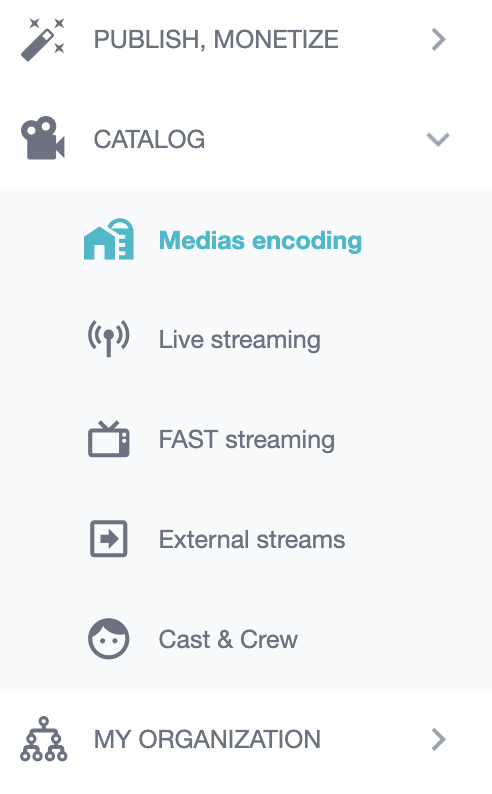Click the FAST streaming television icon
The image size is (492, 794).
pos(109,439)
